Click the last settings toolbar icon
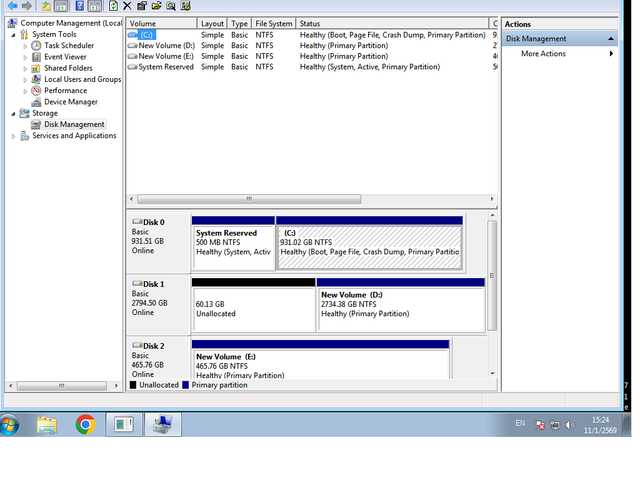 (x=185, y=6)
